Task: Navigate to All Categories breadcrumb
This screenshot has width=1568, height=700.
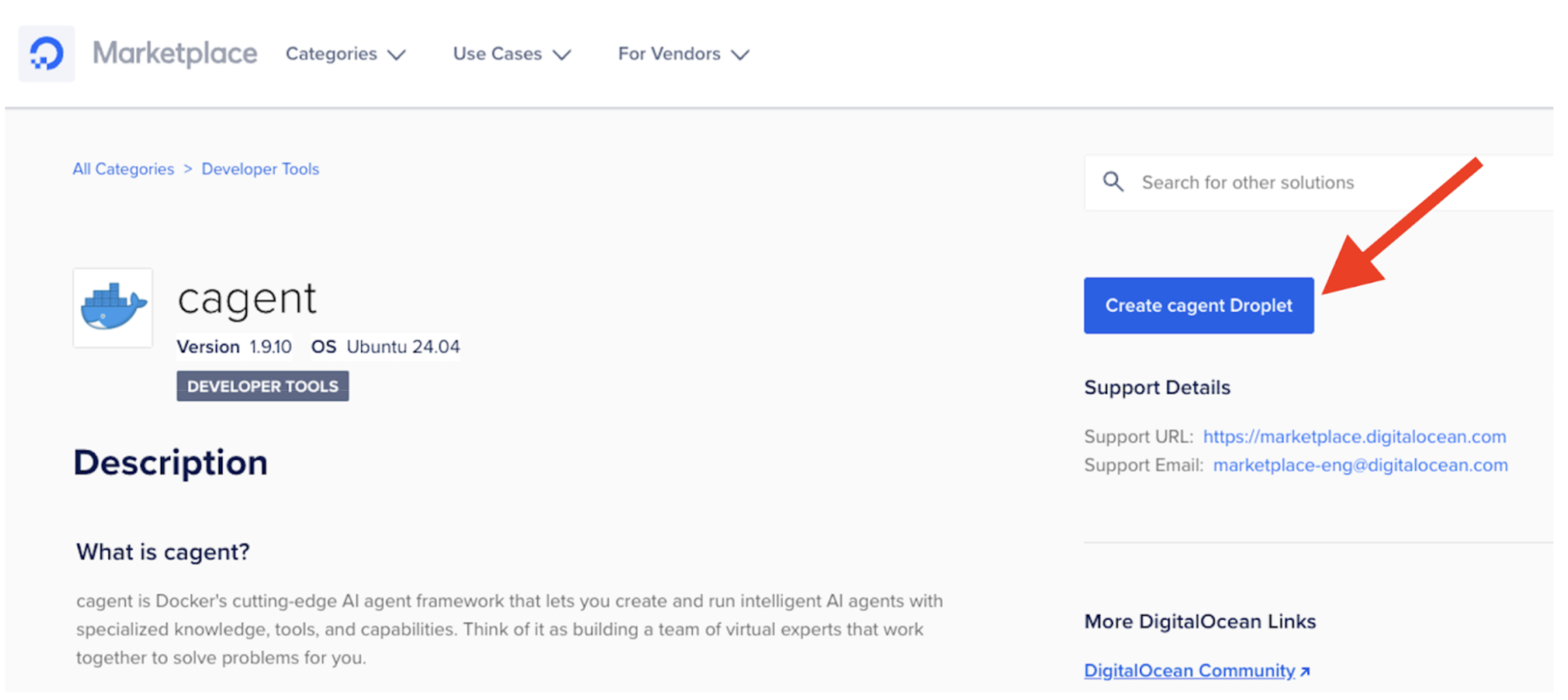Action: [123, 169]
